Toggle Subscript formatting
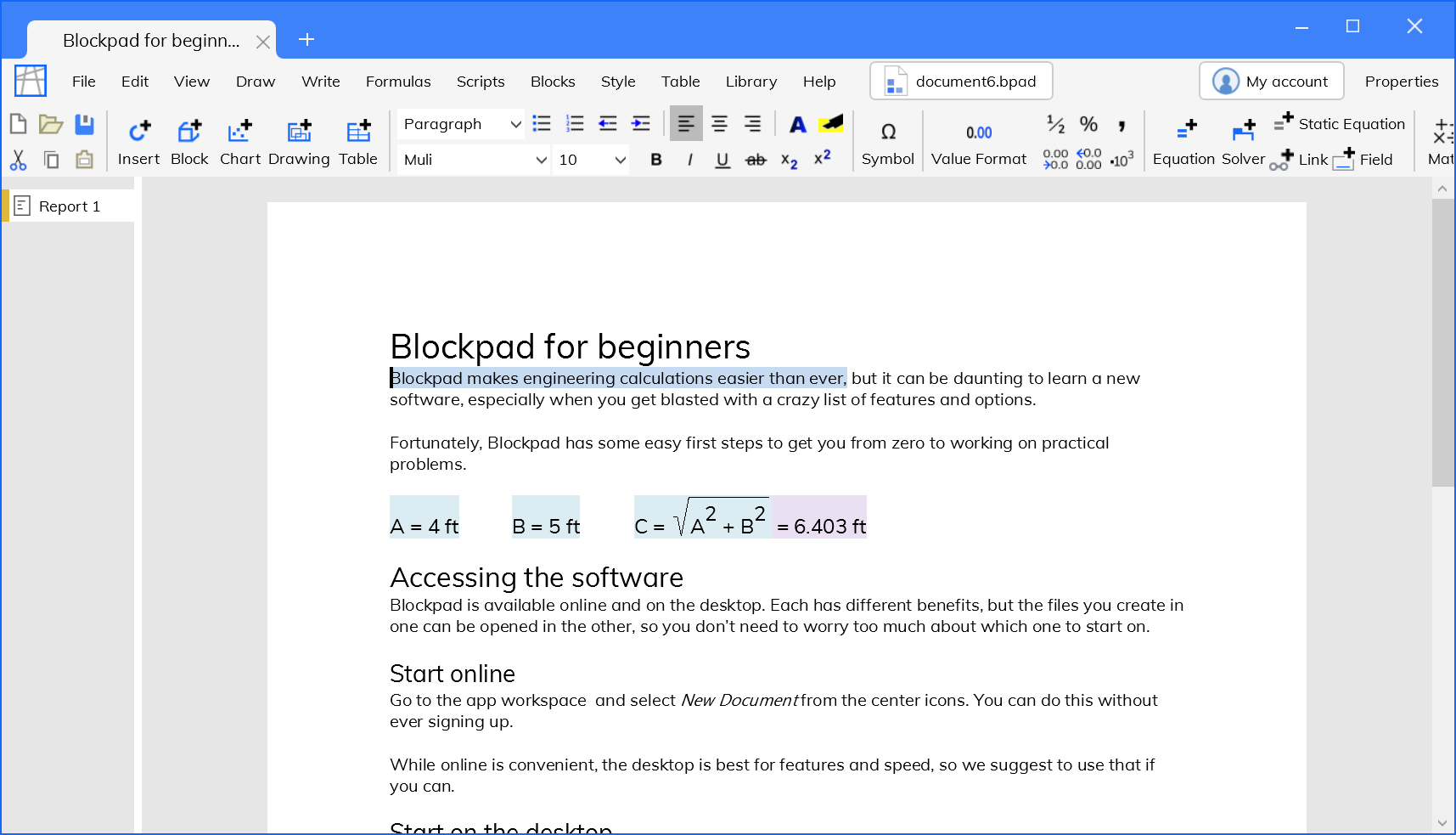 click(789, 160)
